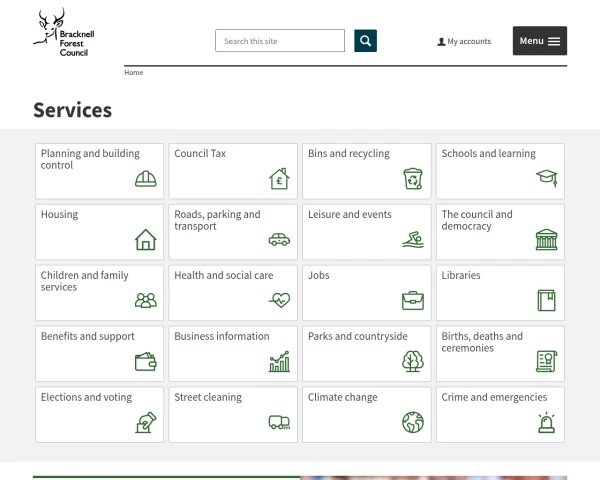This screenshot has height=480, width=600.
Task: Open My accounts
Action: [464, 42]
